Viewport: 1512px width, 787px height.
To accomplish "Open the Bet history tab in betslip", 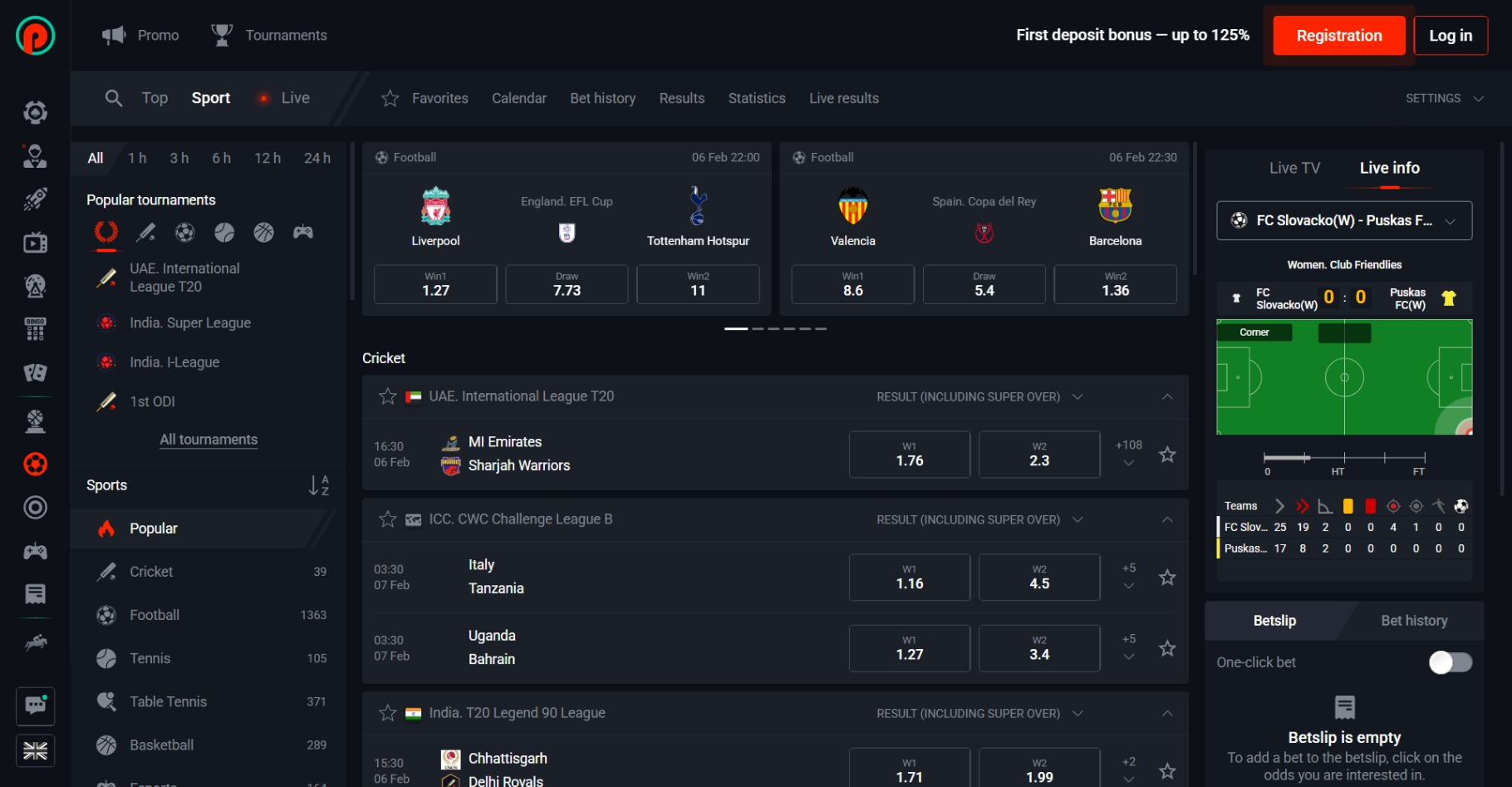I will [x=1414, y=621].
